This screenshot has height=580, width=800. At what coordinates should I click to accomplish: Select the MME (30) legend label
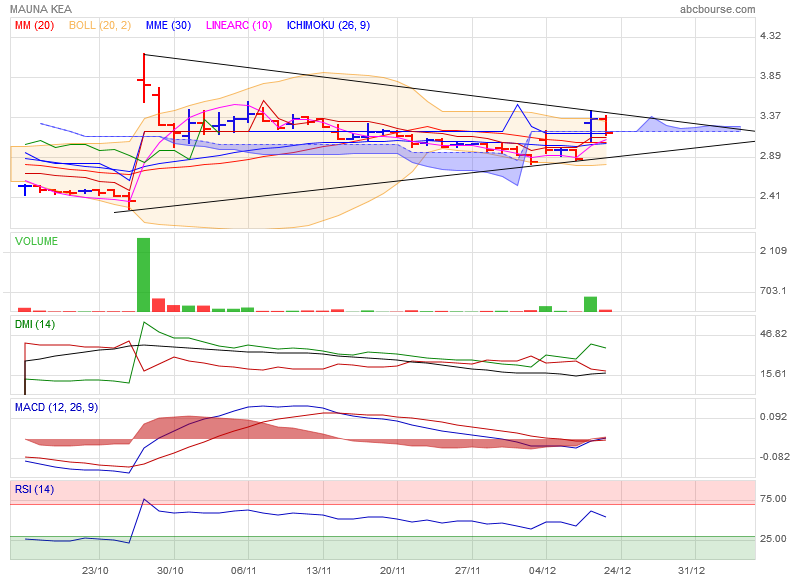tap(168, 26)
